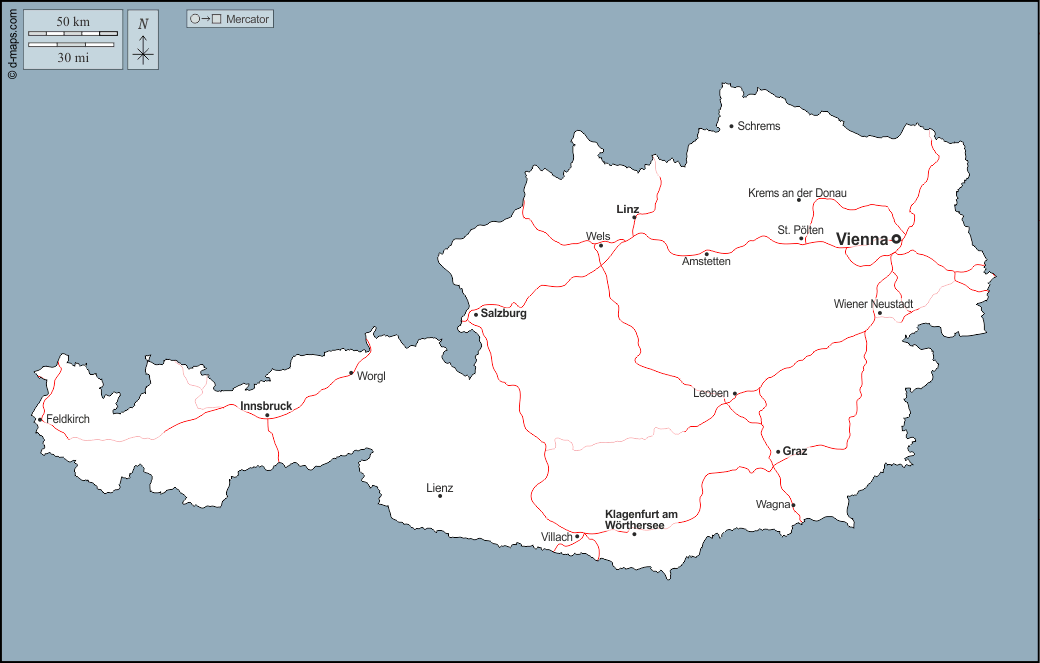Click the Graz city dot marker
1040x663 pixels.
778,452
